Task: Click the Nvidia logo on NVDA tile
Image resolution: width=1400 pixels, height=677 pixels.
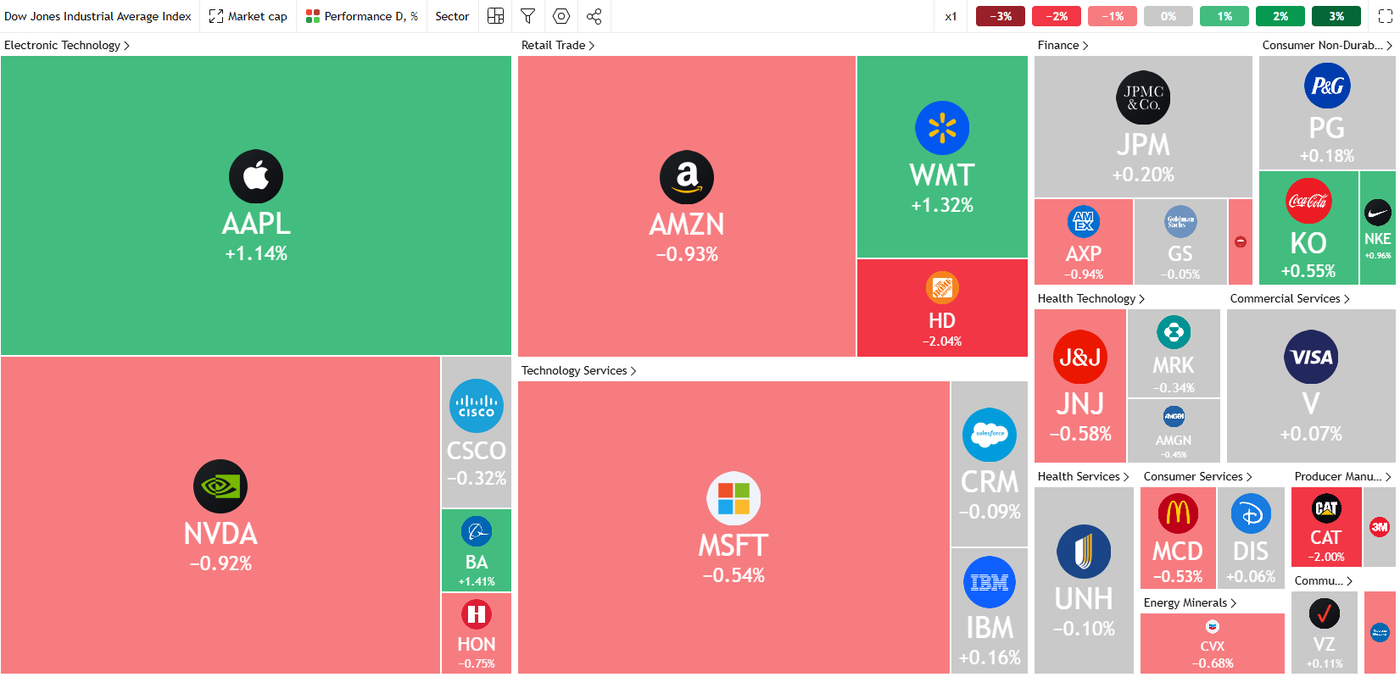Action: point(220,487)
